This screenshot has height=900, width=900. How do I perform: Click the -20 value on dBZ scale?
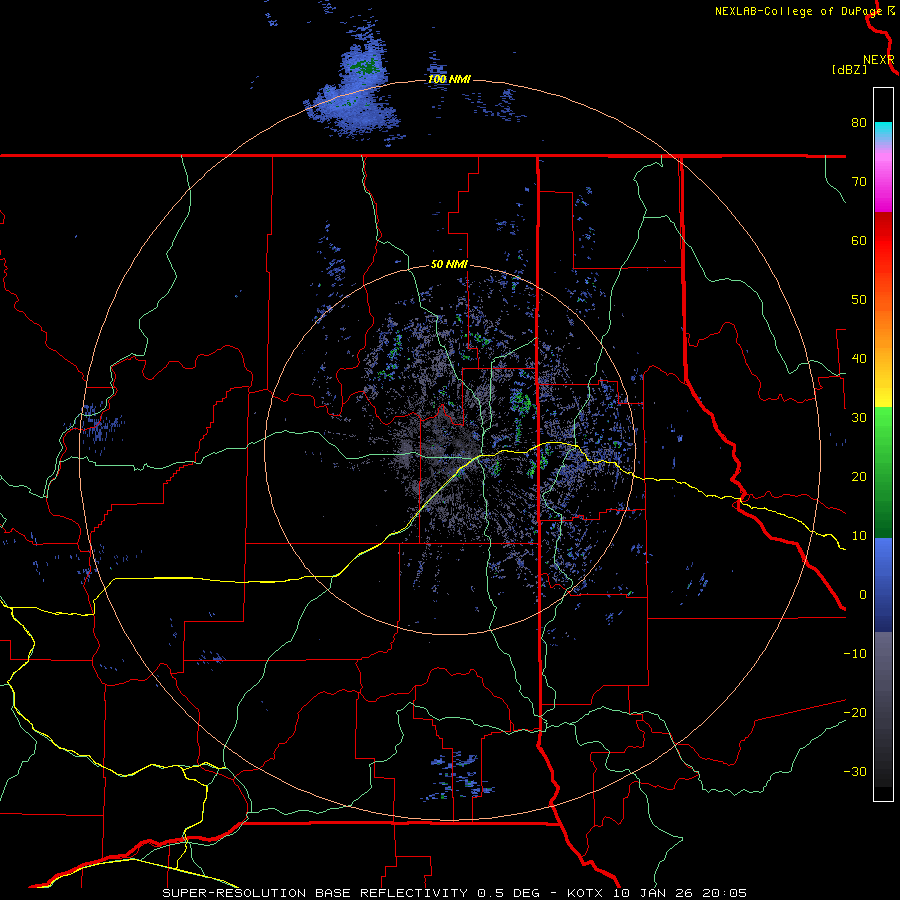tap(855, 712)
